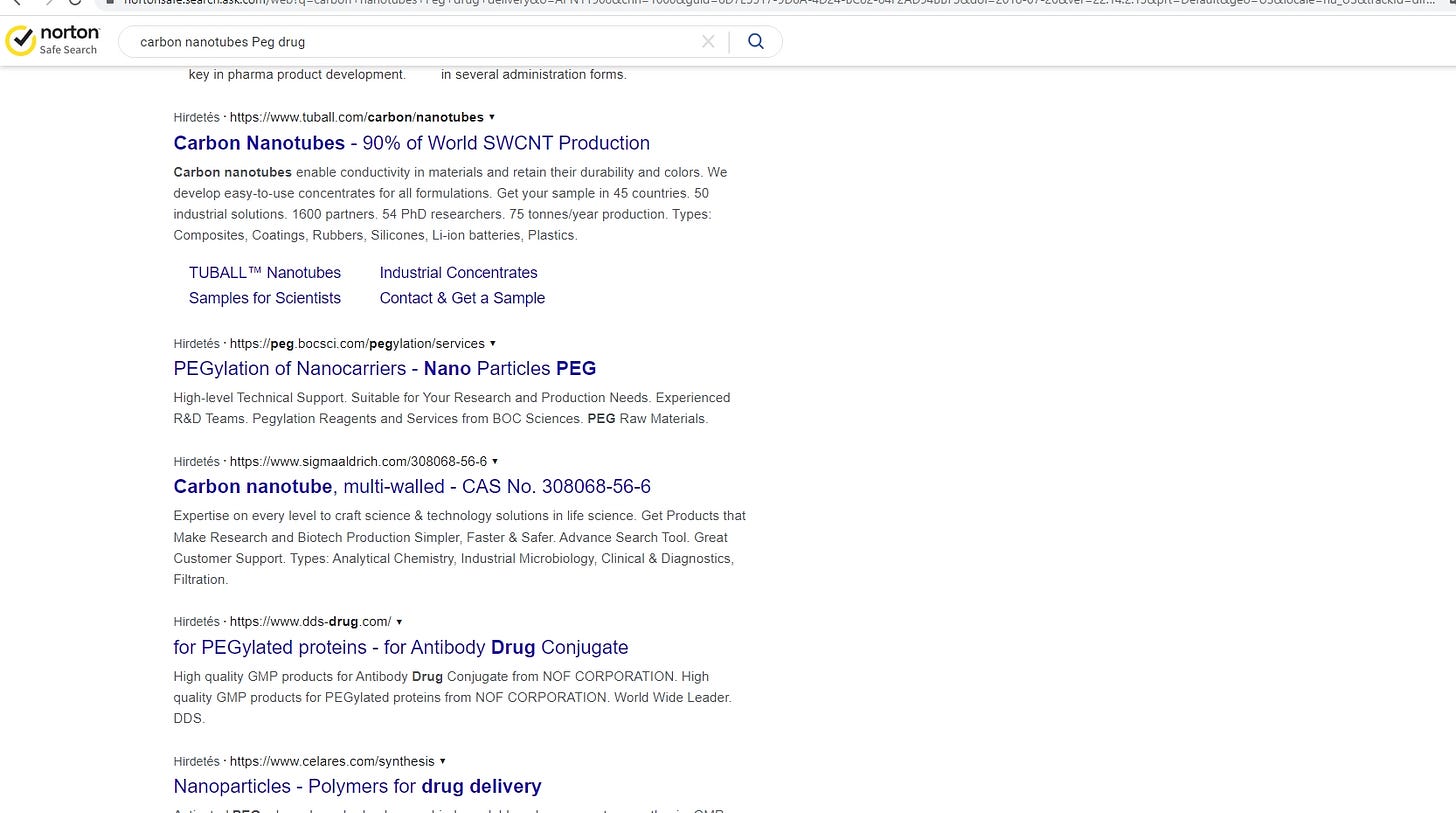This screenshot has height=813, width=1456.
Task: Click the Hirdetés label above the Sigma-Aldrich result
Action: click(x=196, y=461)
